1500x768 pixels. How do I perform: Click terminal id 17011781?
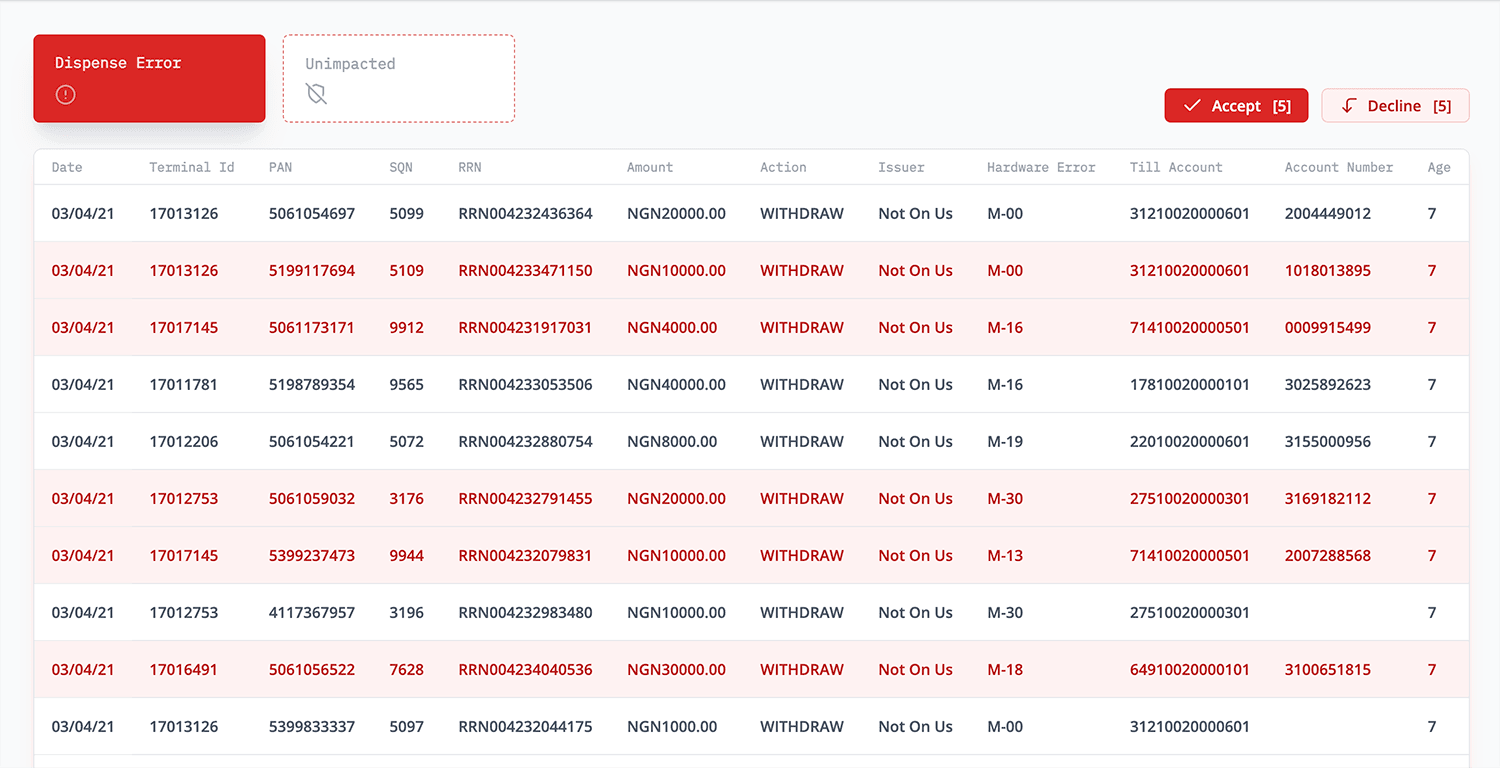point(184,384)
